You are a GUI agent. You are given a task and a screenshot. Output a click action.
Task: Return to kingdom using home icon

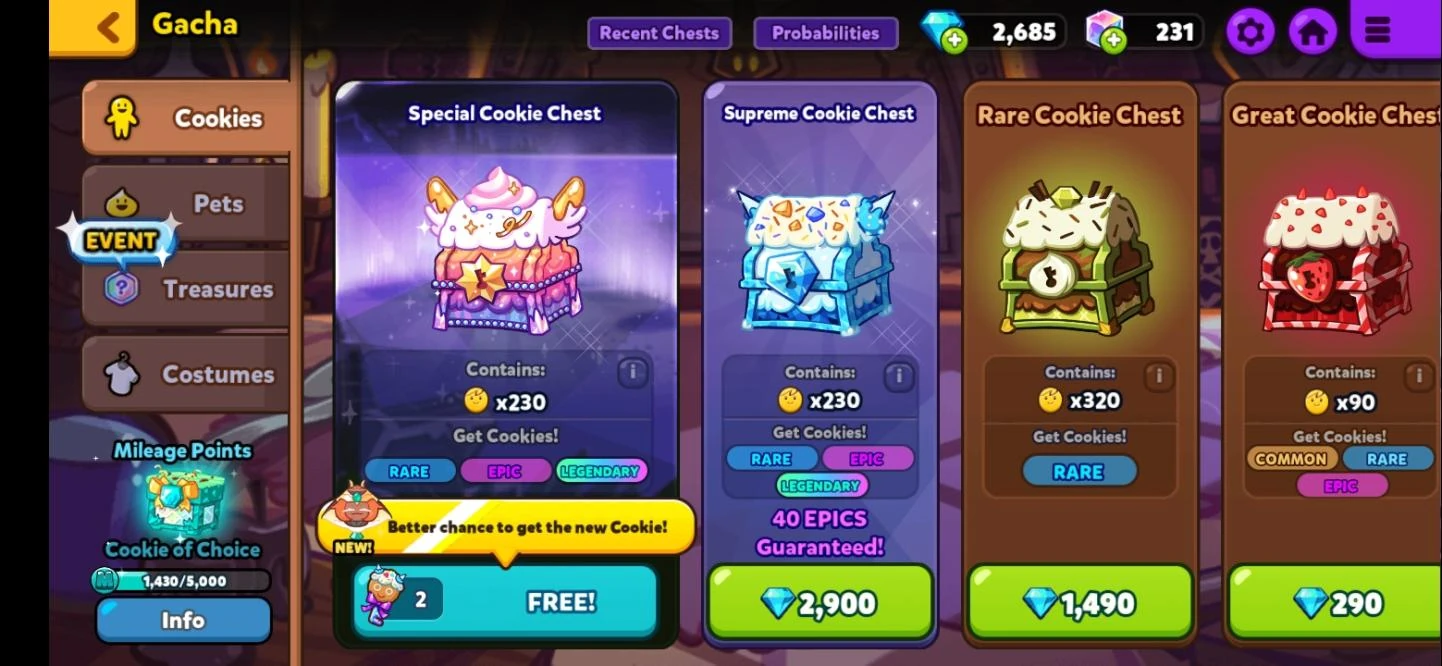click(1312, 32)
